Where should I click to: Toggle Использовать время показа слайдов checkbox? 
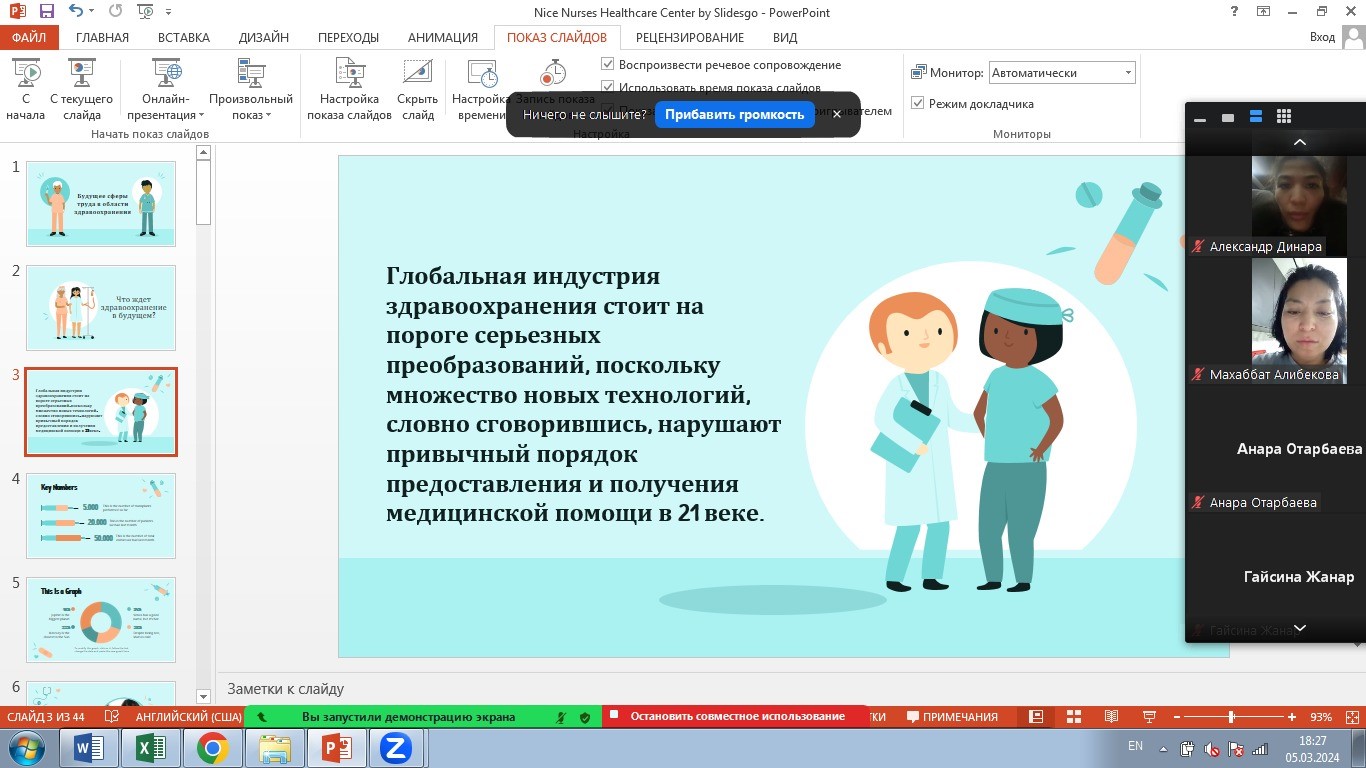click(607, 88)
